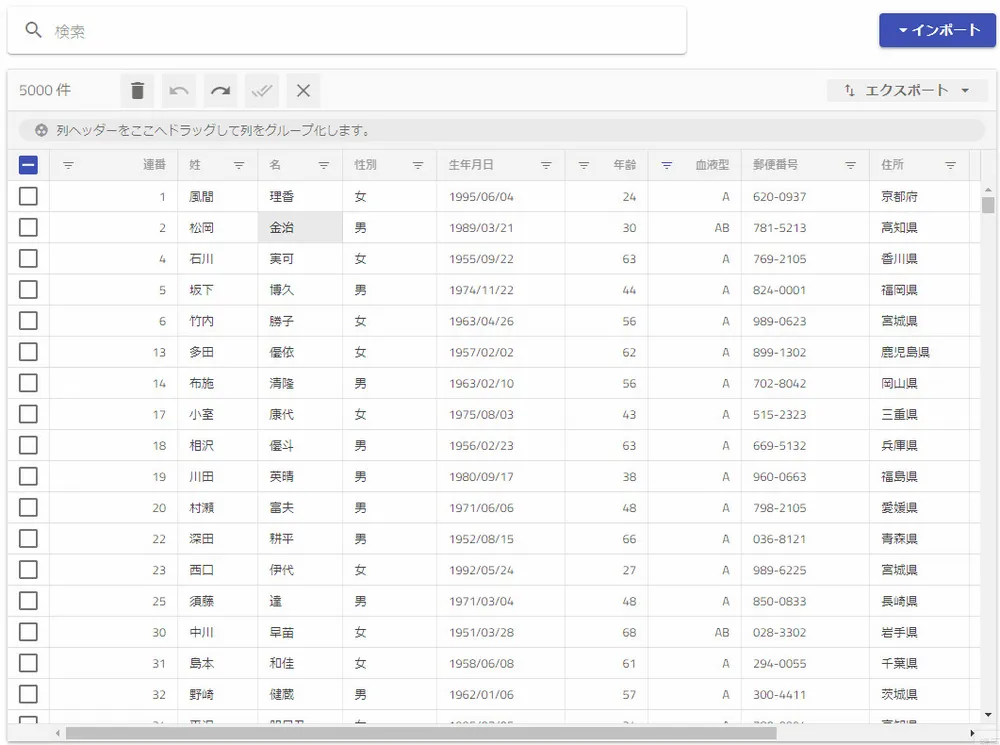Click the 金治 name cell
This screenshot has height=745, width=1000.
[x=299, y=228]
